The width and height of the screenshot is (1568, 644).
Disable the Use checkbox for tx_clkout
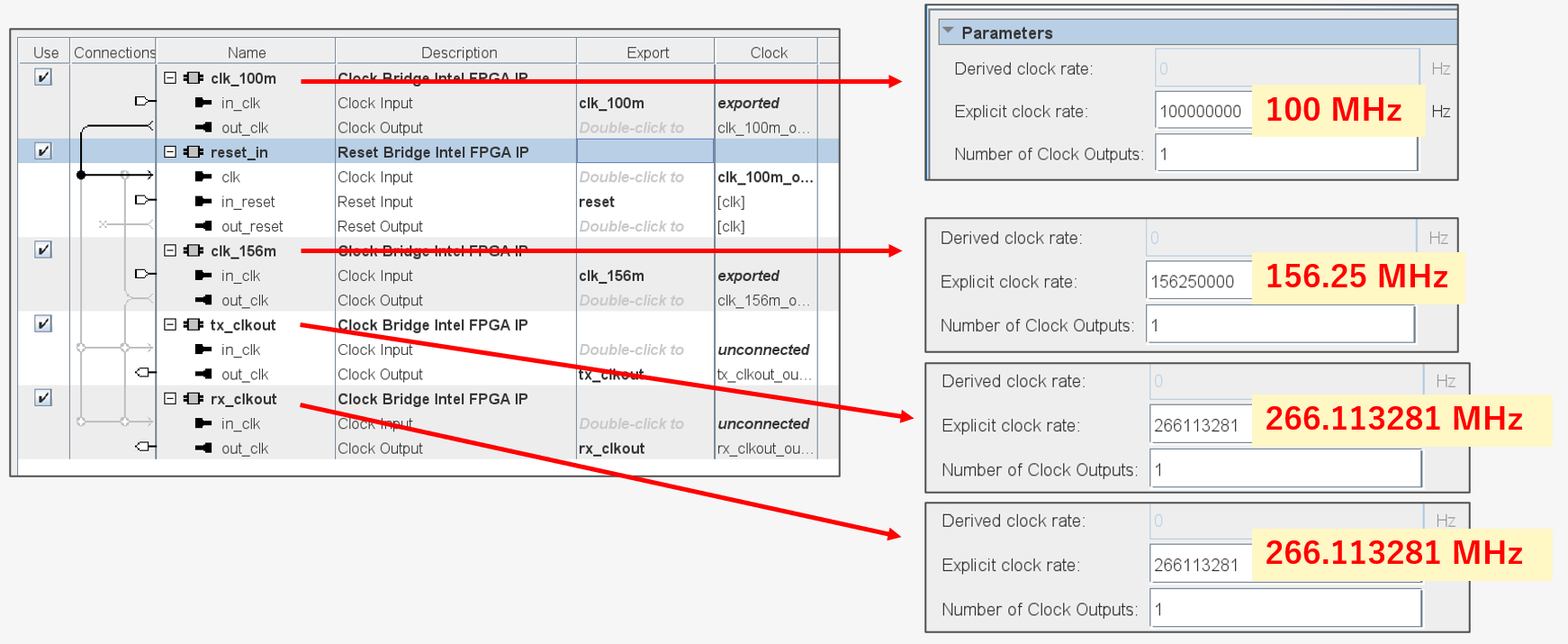43,324
